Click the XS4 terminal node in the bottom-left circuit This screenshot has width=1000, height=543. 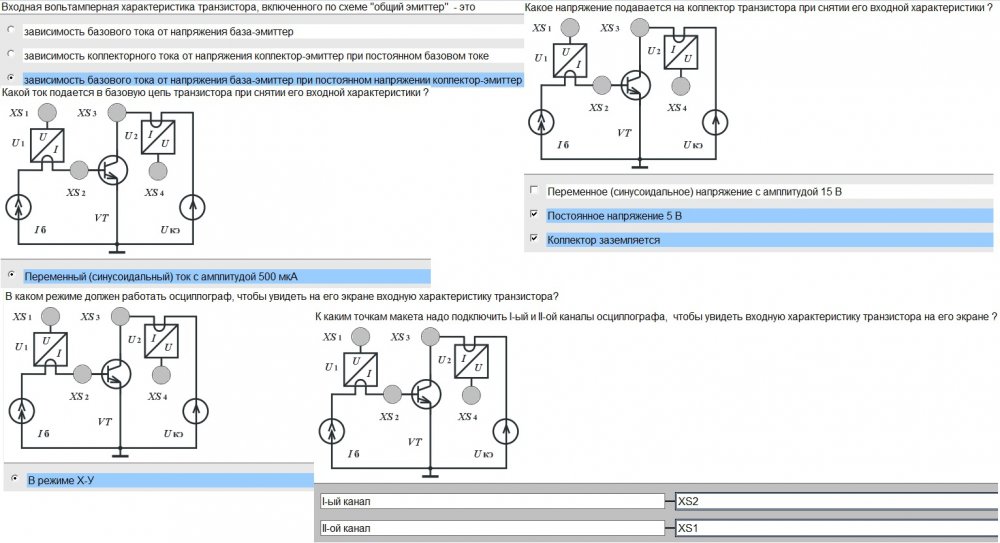161,375
